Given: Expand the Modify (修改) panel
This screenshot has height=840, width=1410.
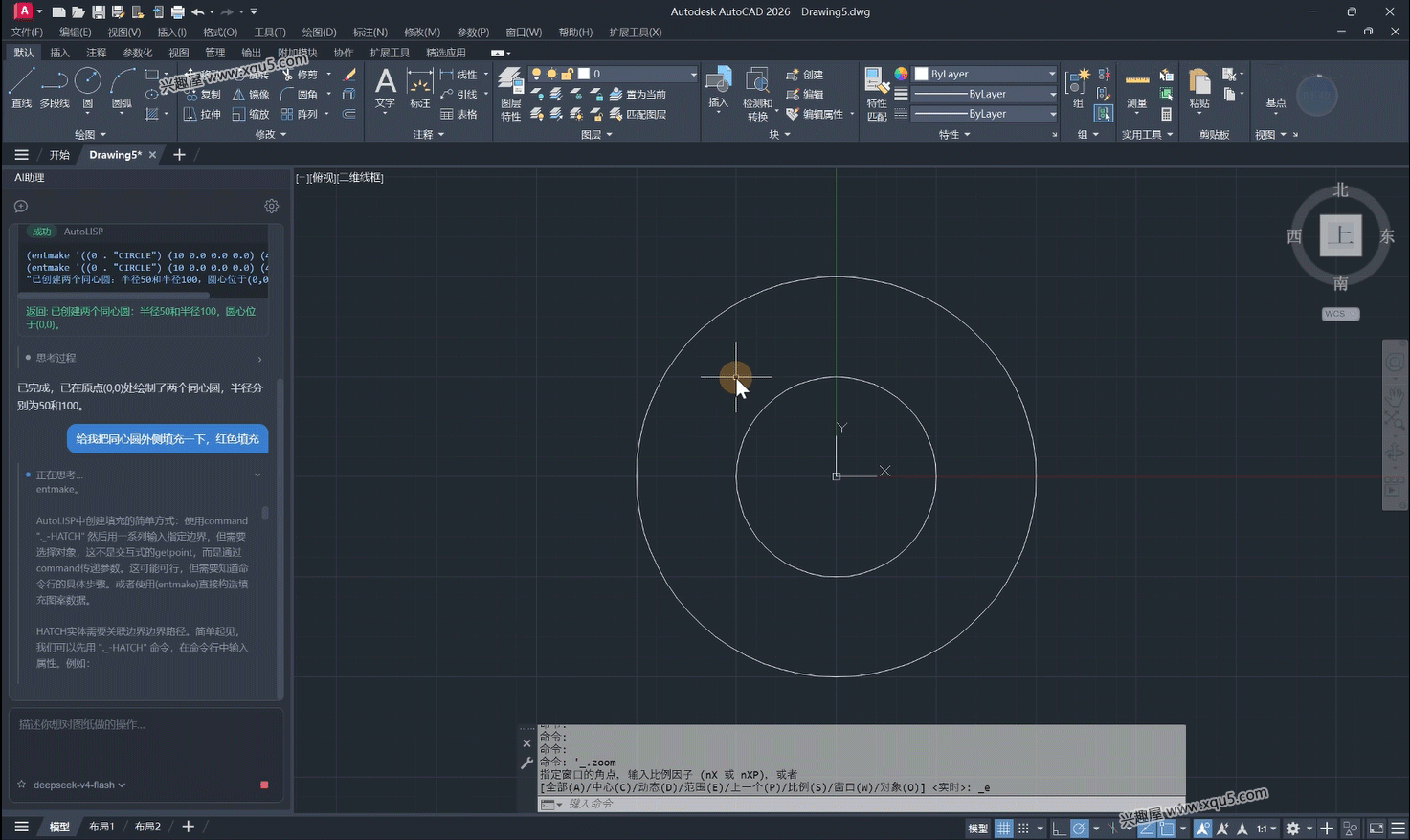Looking at the screenshot, I should pyautogui.click(x=271, y=135).
